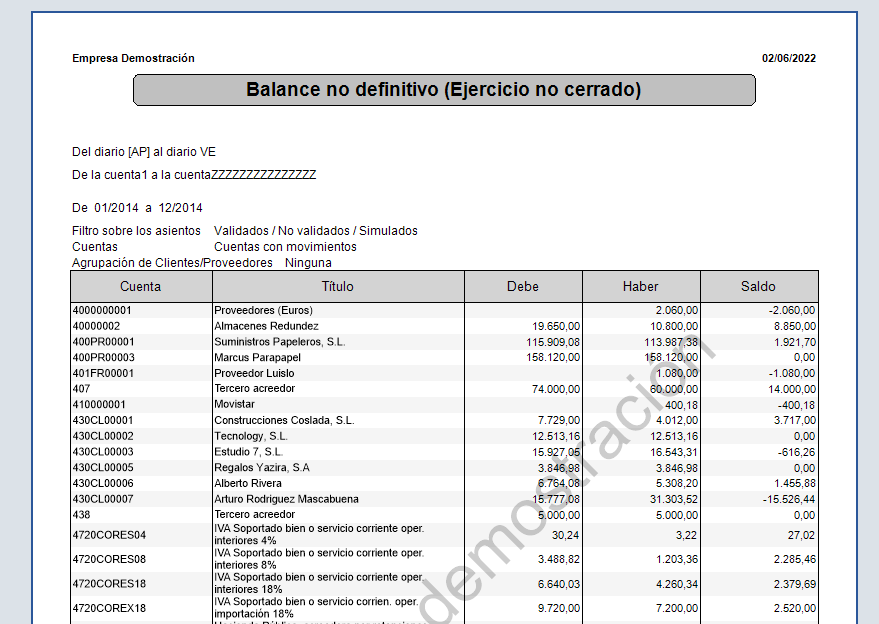
Task: Select the Empresa Demostración company name
Action: (133, 58)
